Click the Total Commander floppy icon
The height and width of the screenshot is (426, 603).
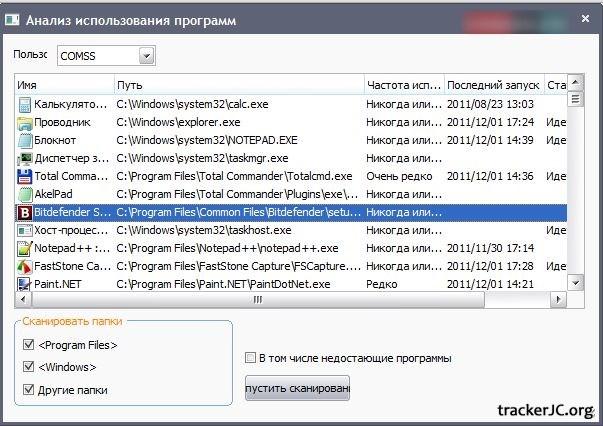tap(25, 176)
